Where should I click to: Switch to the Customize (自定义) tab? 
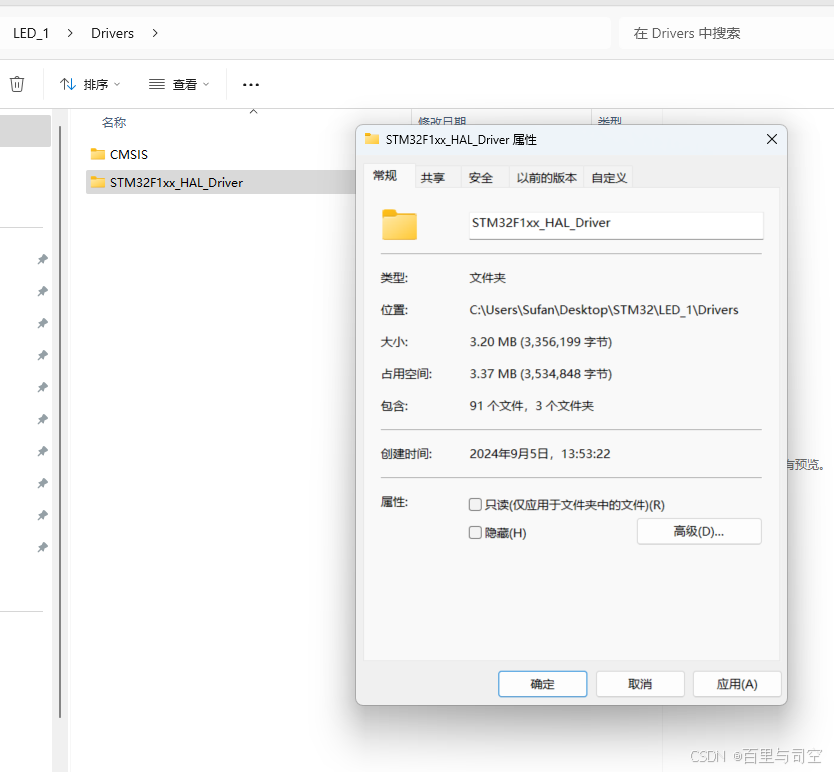pyautogui.click(x=609, y=178)
